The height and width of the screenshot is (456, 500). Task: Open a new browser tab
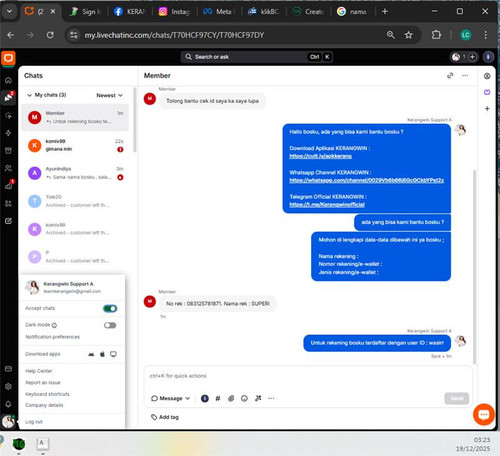coord(385,12)
